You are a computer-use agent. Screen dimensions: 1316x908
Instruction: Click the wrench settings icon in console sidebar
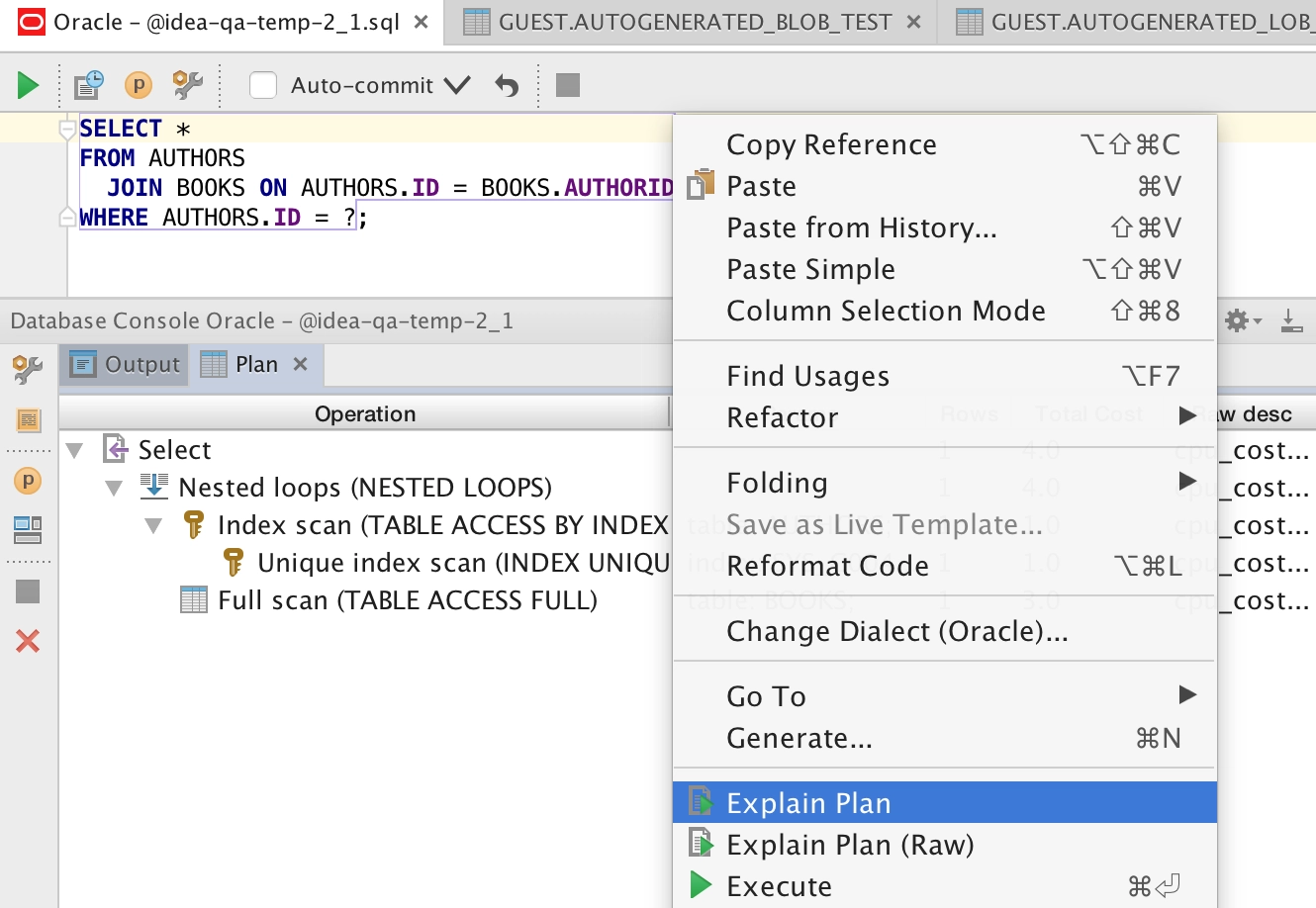pos(28,369)
